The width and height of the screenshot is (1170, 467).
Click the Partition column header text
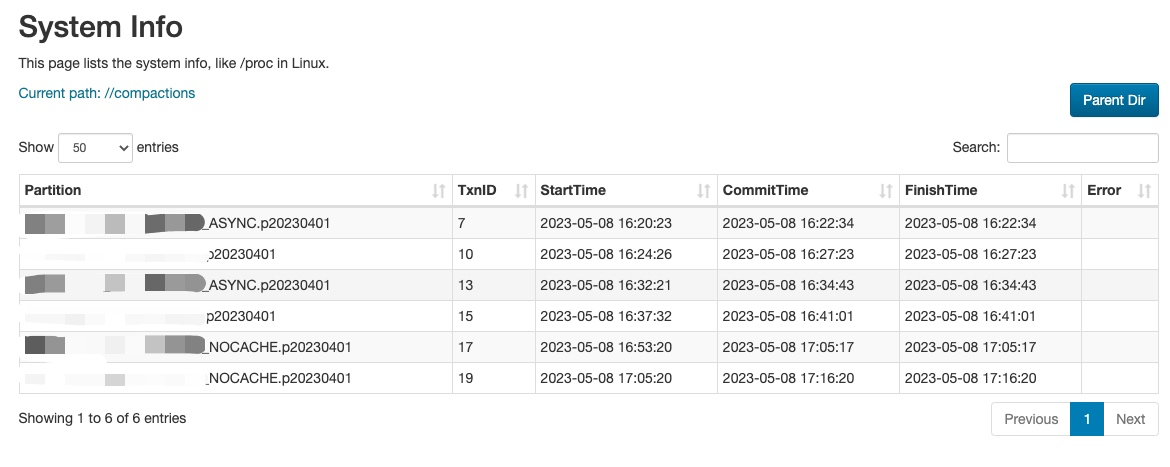pos(53,190)
